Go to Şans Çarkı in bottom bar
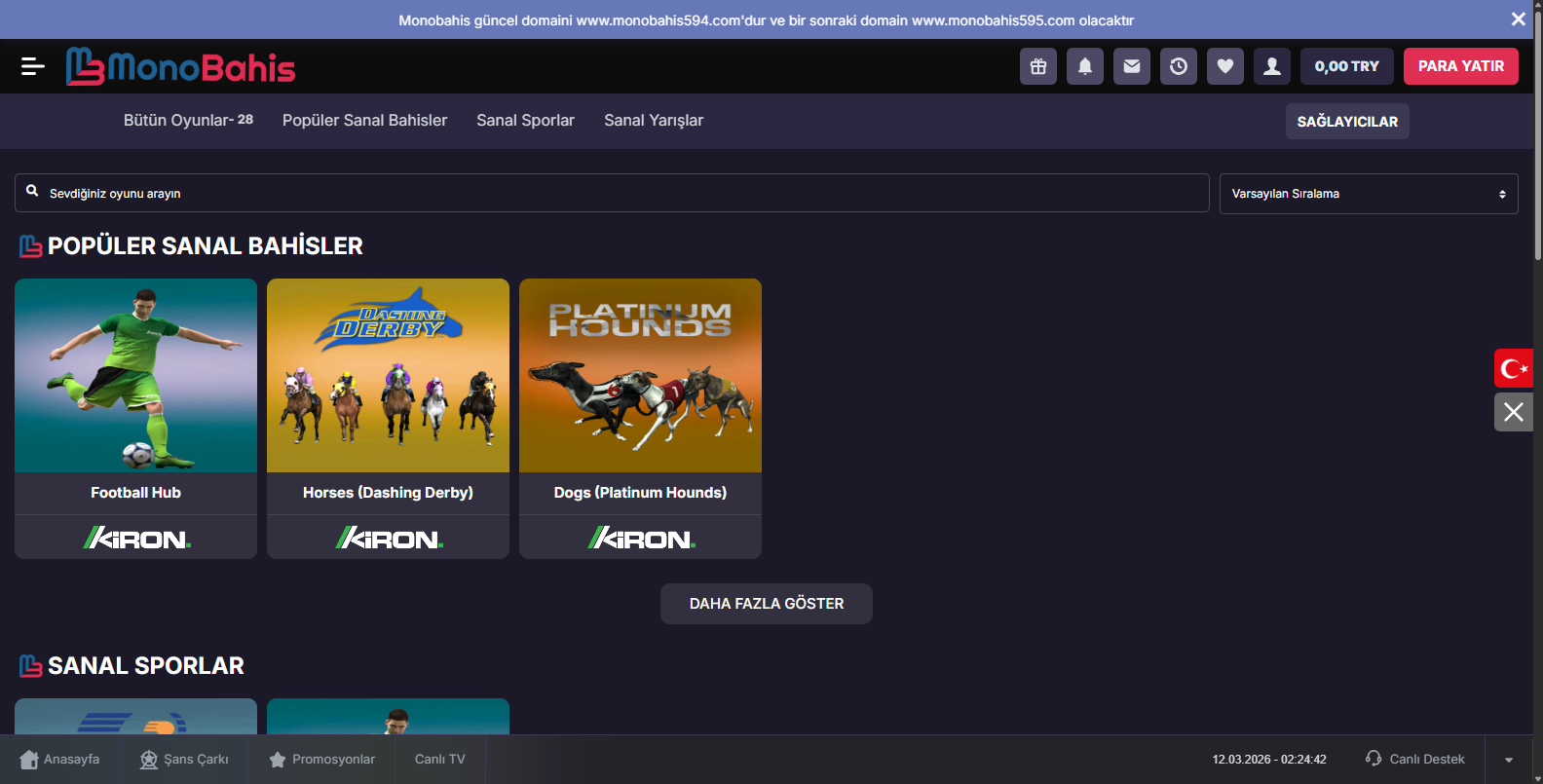Viewport: 1543px width, 784px height. pyautogui.click(x=184, y=760)
